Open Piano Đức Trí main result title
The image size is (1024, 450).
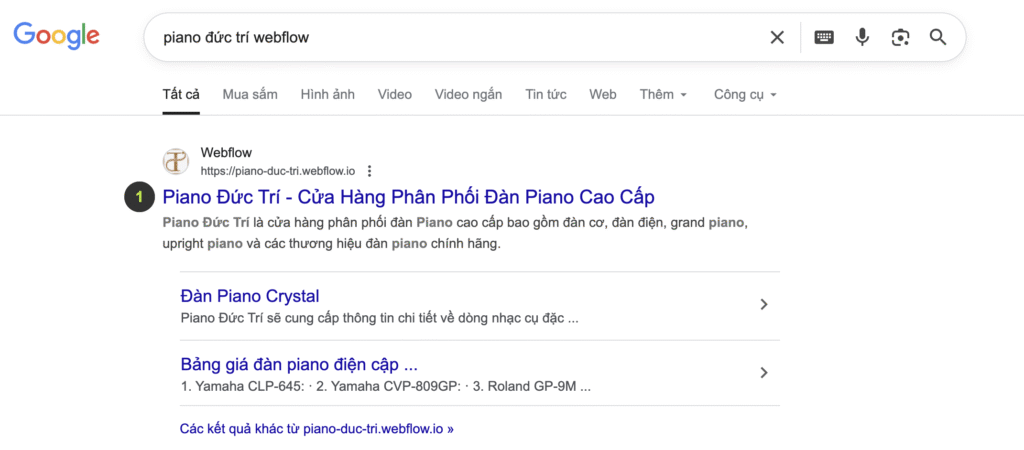click(x=408, y=197)
